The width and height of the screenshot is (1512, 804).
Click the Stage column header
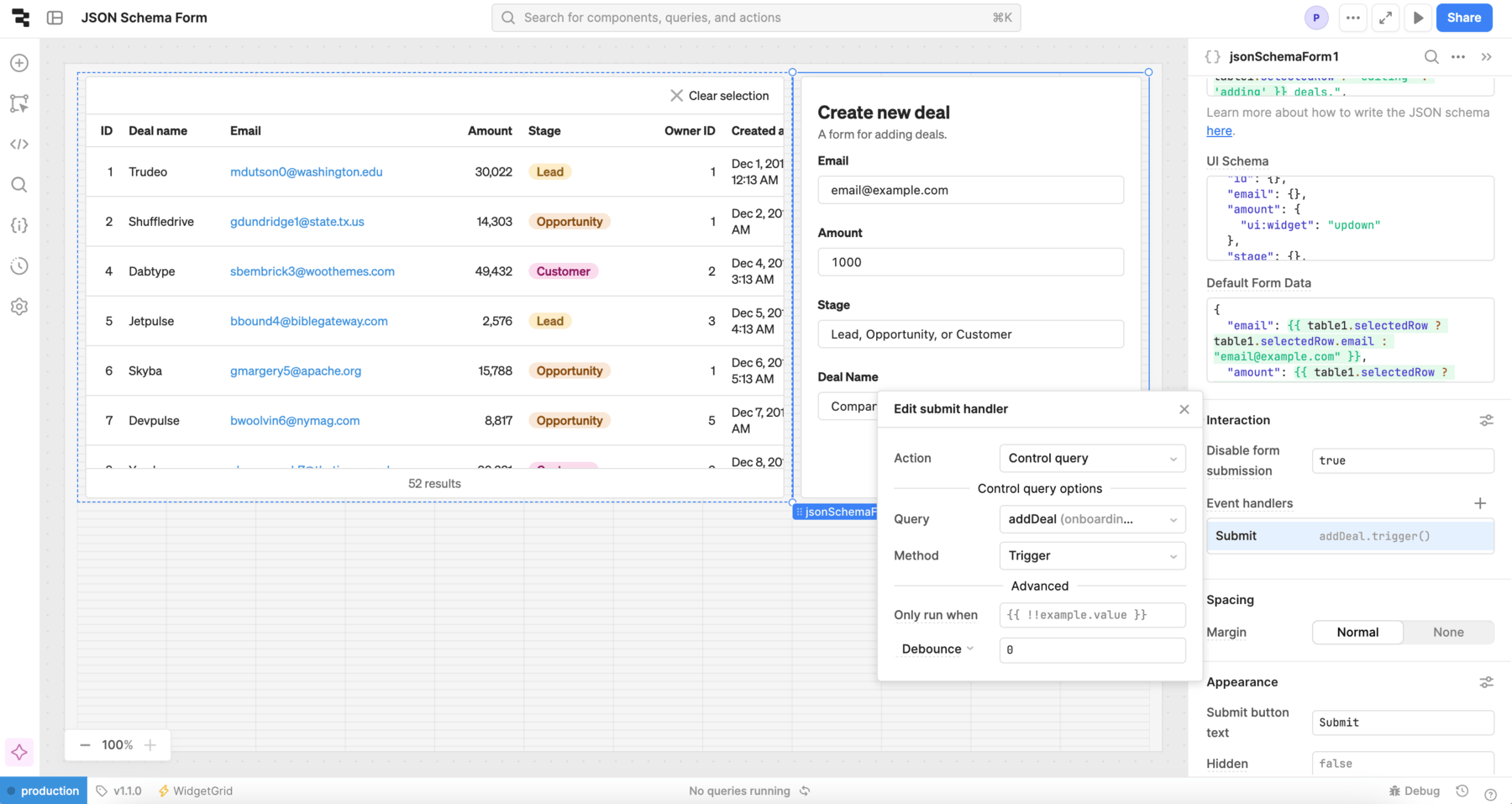[x=544, y=131]
